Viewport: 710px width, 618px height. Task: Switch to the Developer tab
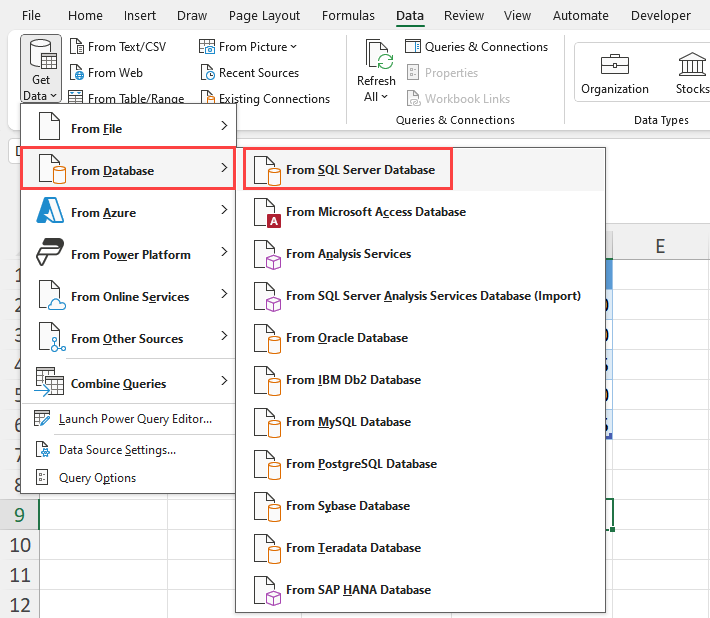coord(661,15)
